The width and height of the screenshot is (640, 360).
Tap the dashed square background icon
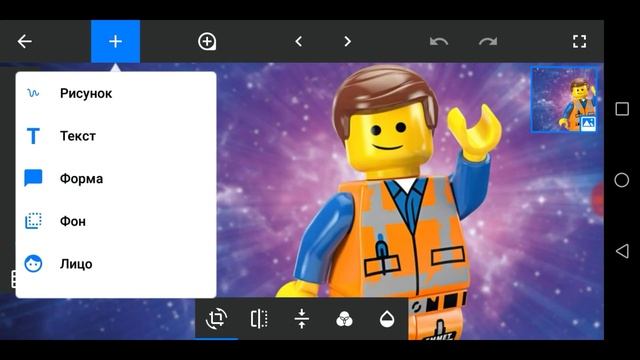33,221
